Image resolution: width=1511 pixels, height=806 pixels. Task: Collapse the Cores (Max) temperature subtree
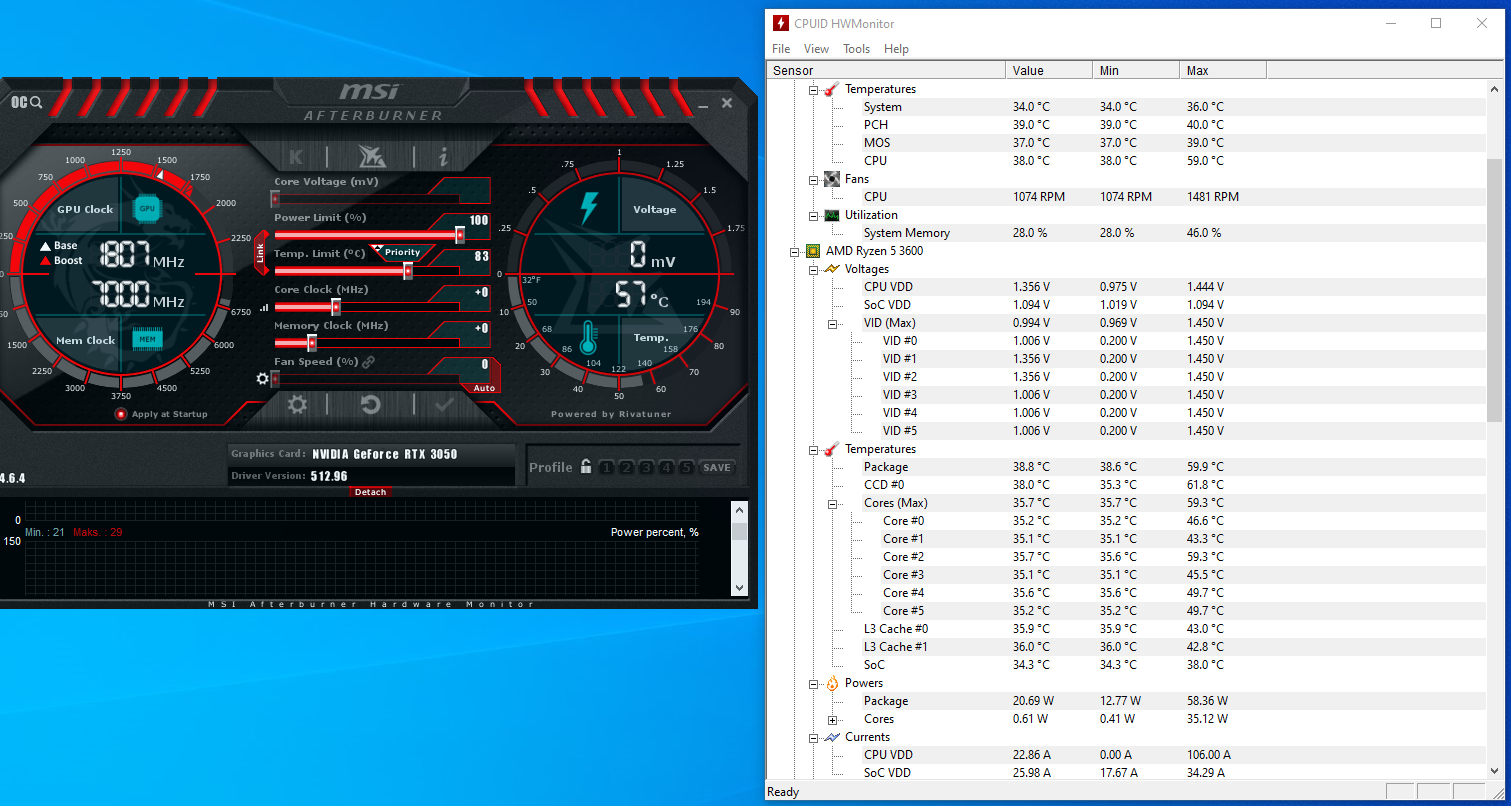[832, 503]
